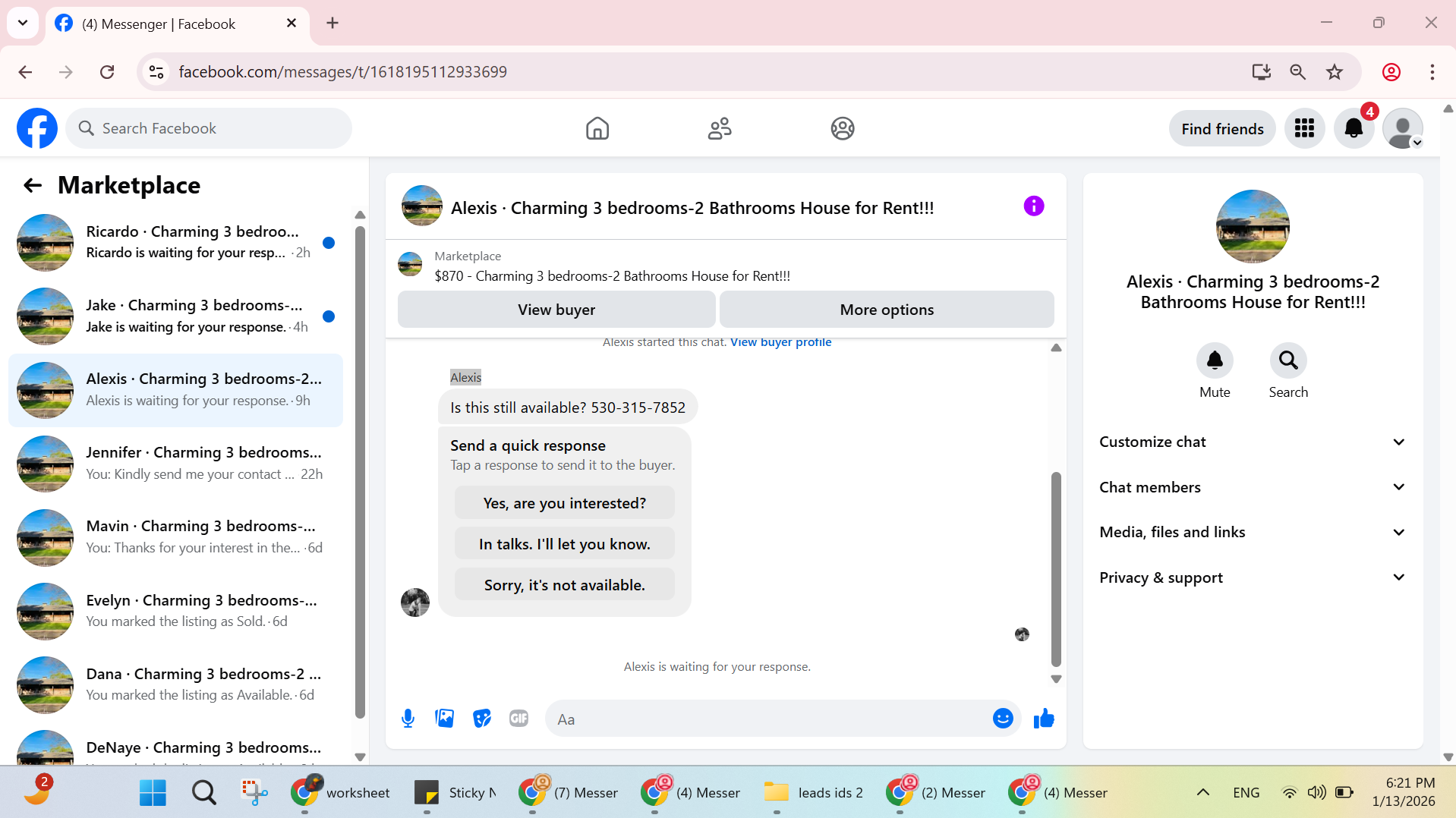The width and height of the screenshot is (1456, 818).
Task: Send a thumbs-up like
Action: (x=1044, y=718)
